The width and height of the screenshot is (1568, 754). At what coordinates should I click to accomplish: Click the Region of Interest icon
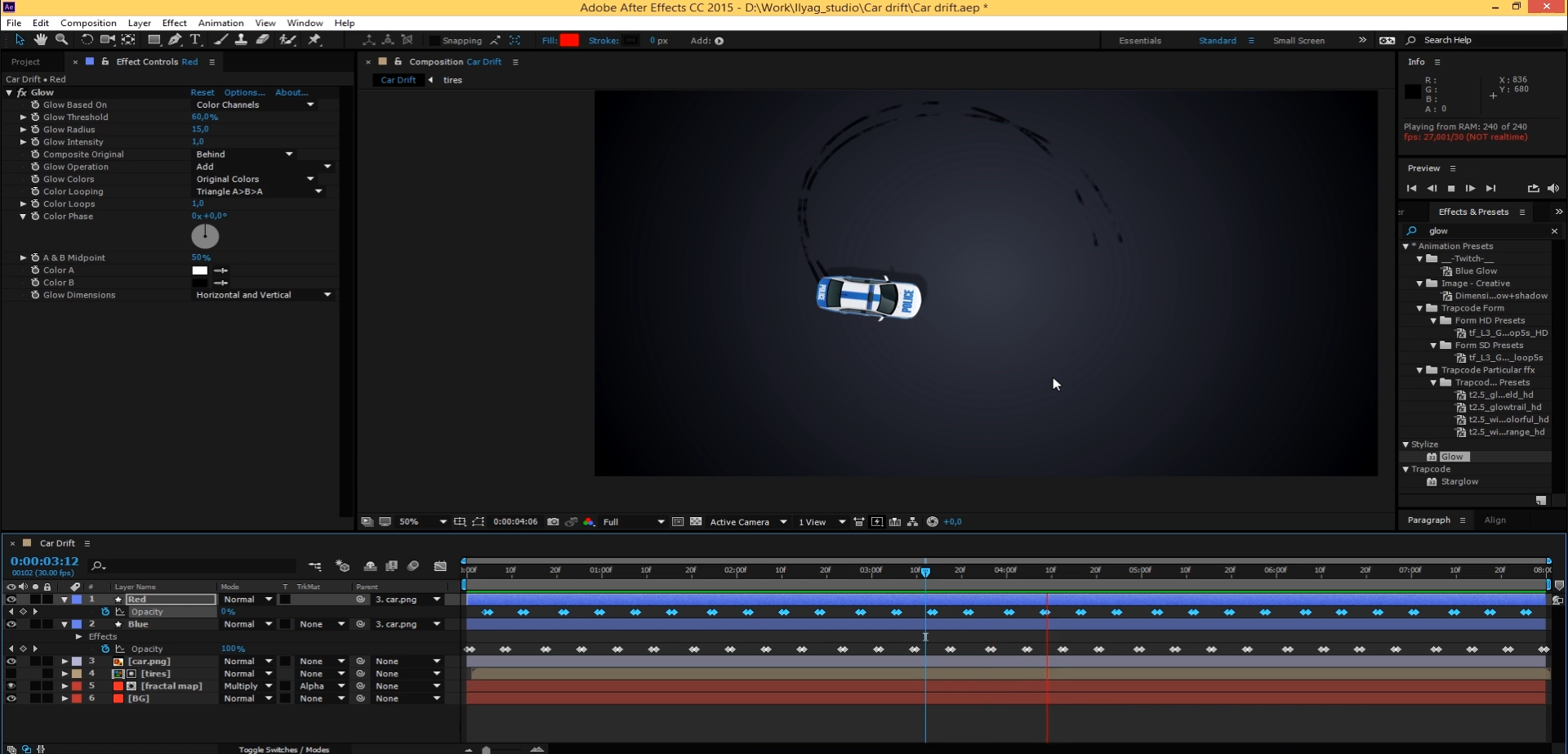678,521
